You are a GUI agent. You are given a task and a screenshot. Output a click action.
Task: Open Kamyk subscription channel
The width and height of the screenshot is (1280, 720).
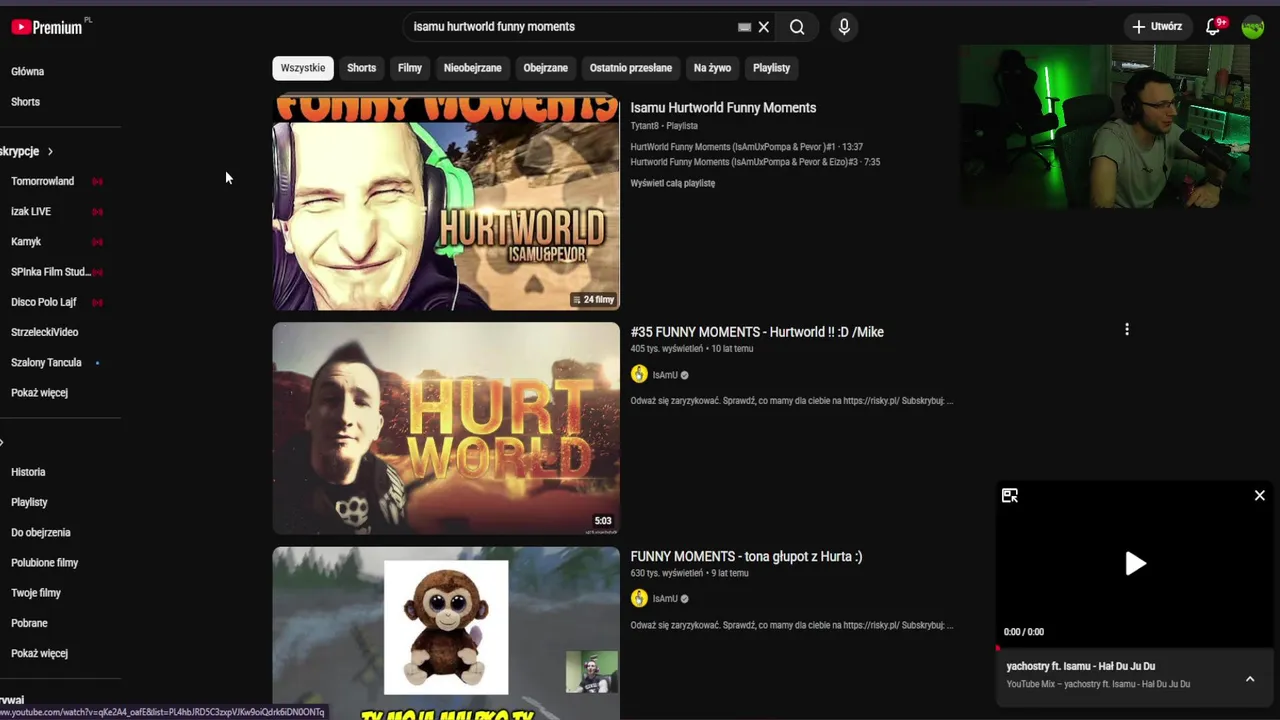(26, 241)
